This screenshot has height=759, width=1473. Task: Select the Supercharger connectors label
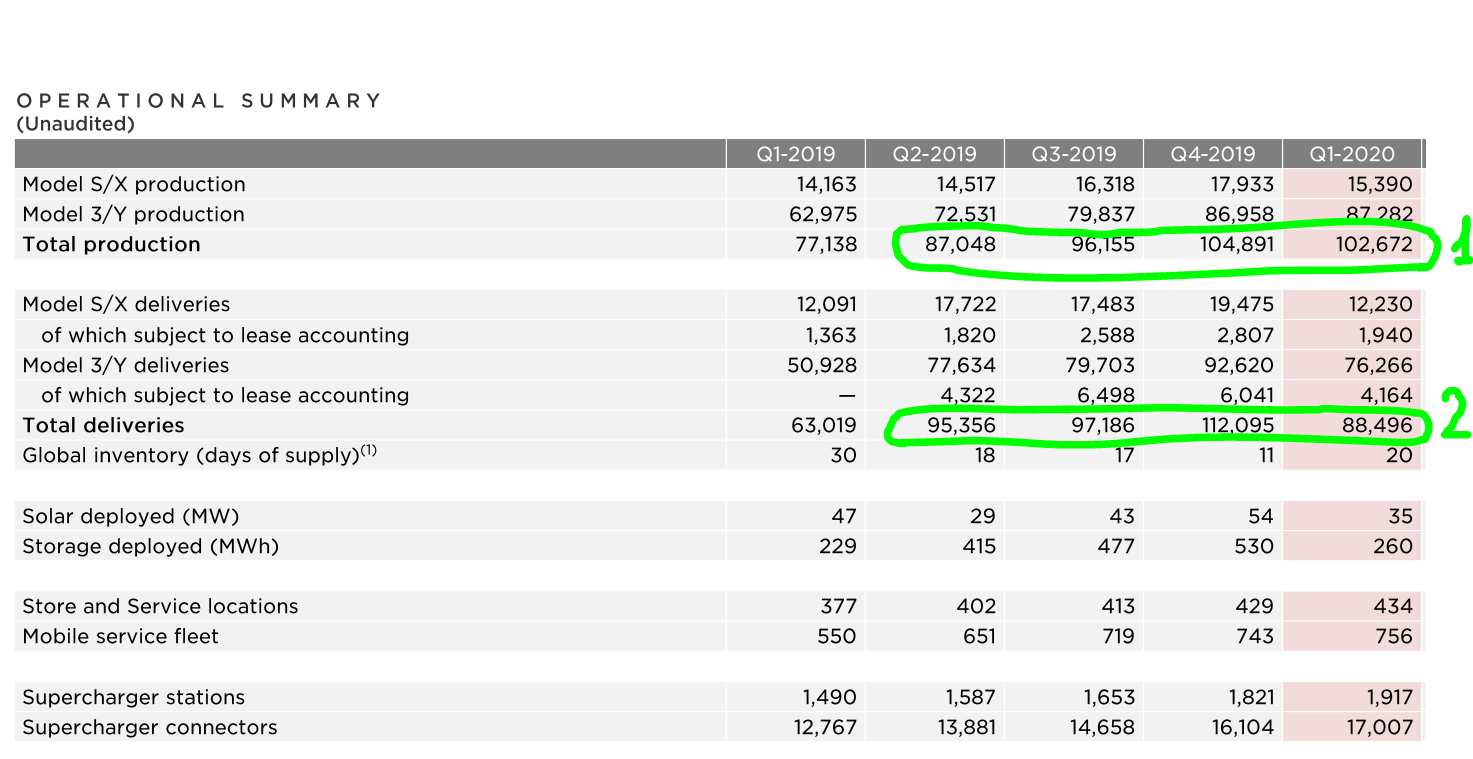point(150,727)
